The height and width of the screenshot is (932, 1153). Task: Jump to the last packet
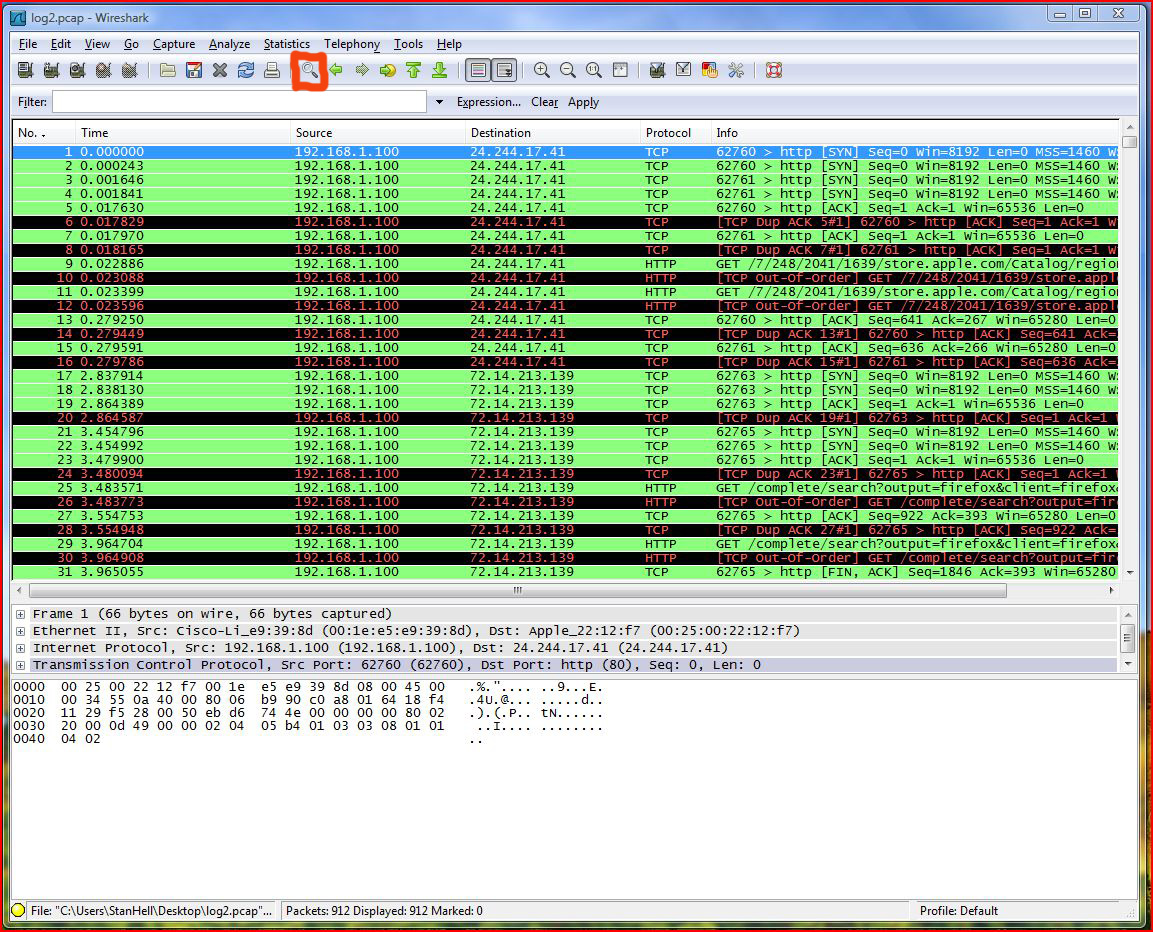point(440,71)
